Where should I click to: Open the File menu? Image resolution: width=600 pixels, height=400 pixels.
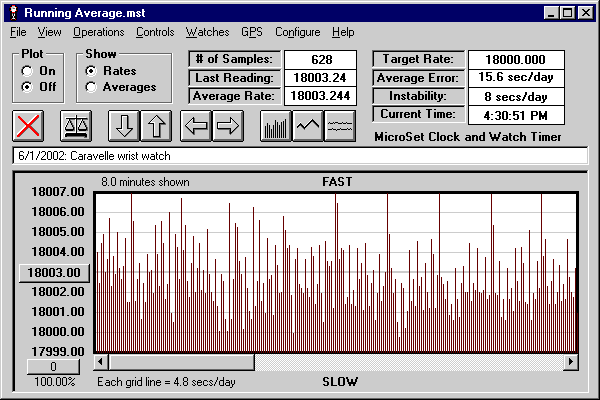pos(18,32)
